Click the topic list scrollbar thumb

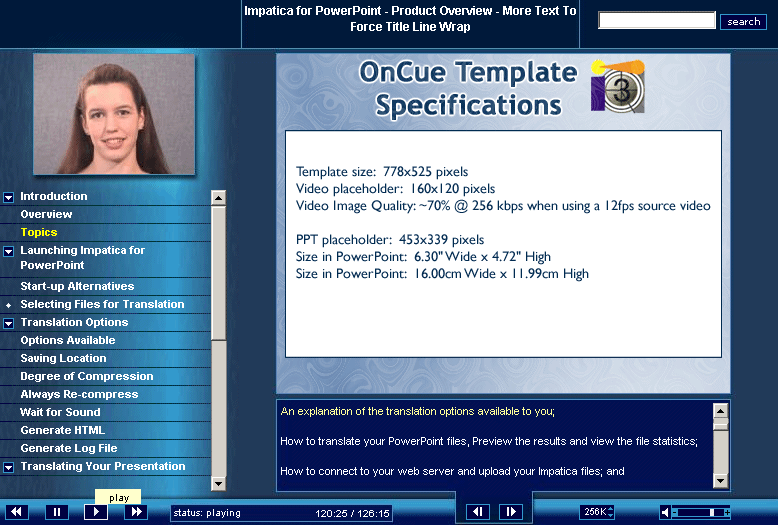click(218, 273)
